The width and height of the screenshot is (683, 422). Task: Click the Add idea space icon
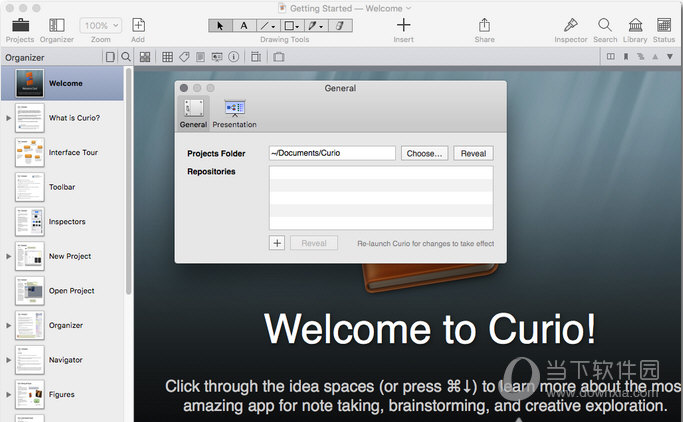click(138, 25)
